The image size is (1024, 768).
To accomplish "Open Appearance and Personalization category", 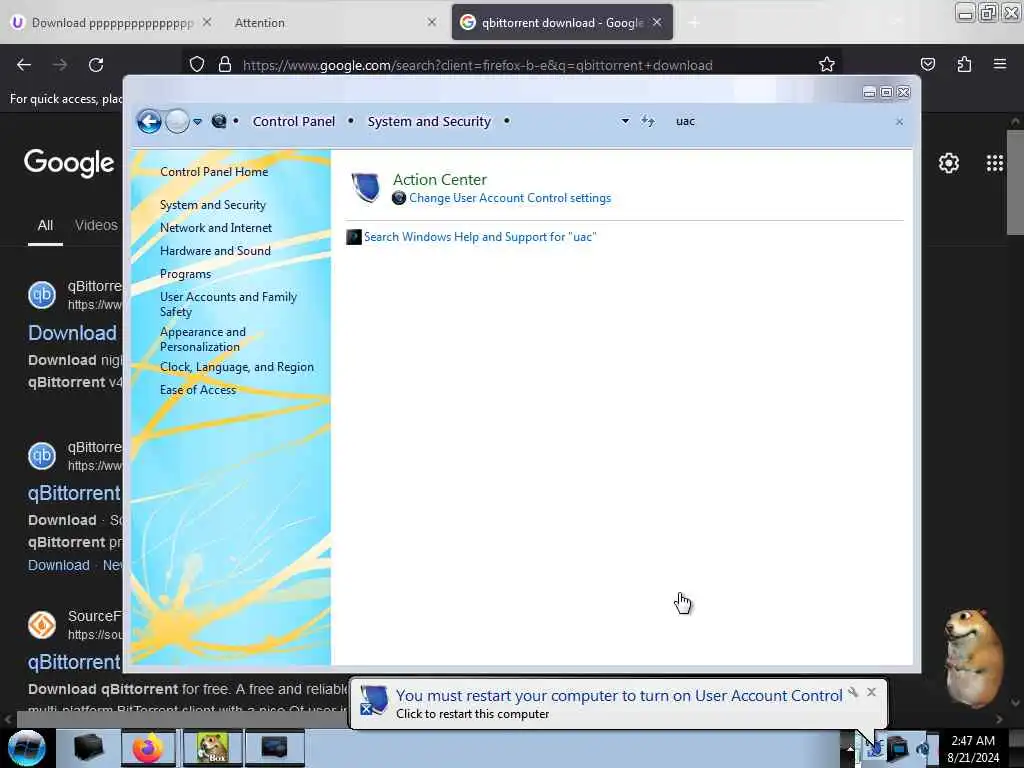I will (x=202, y=340).
